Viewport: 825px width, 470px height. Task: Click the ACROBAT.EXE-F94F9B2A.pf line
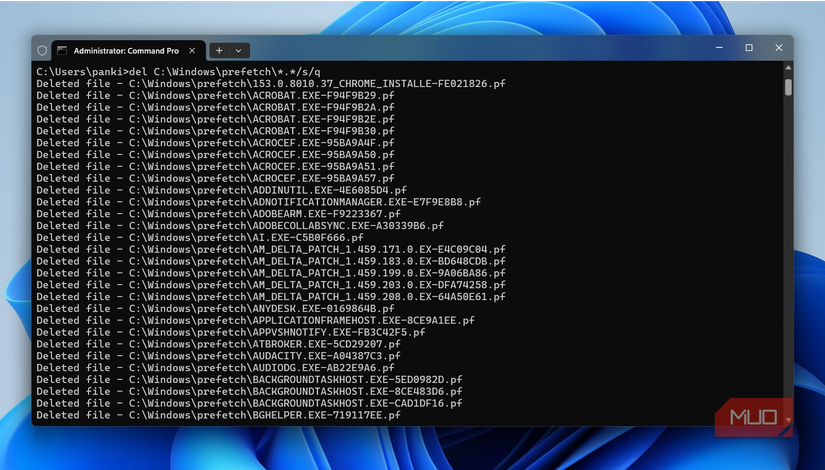(x=215, y=107)
